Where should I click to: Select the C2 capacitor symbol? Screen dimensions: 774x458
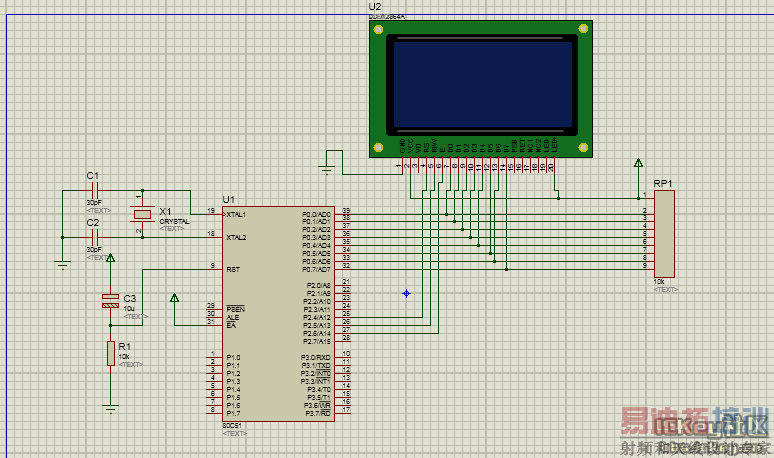pyautogui.click(x=93, y=237)
